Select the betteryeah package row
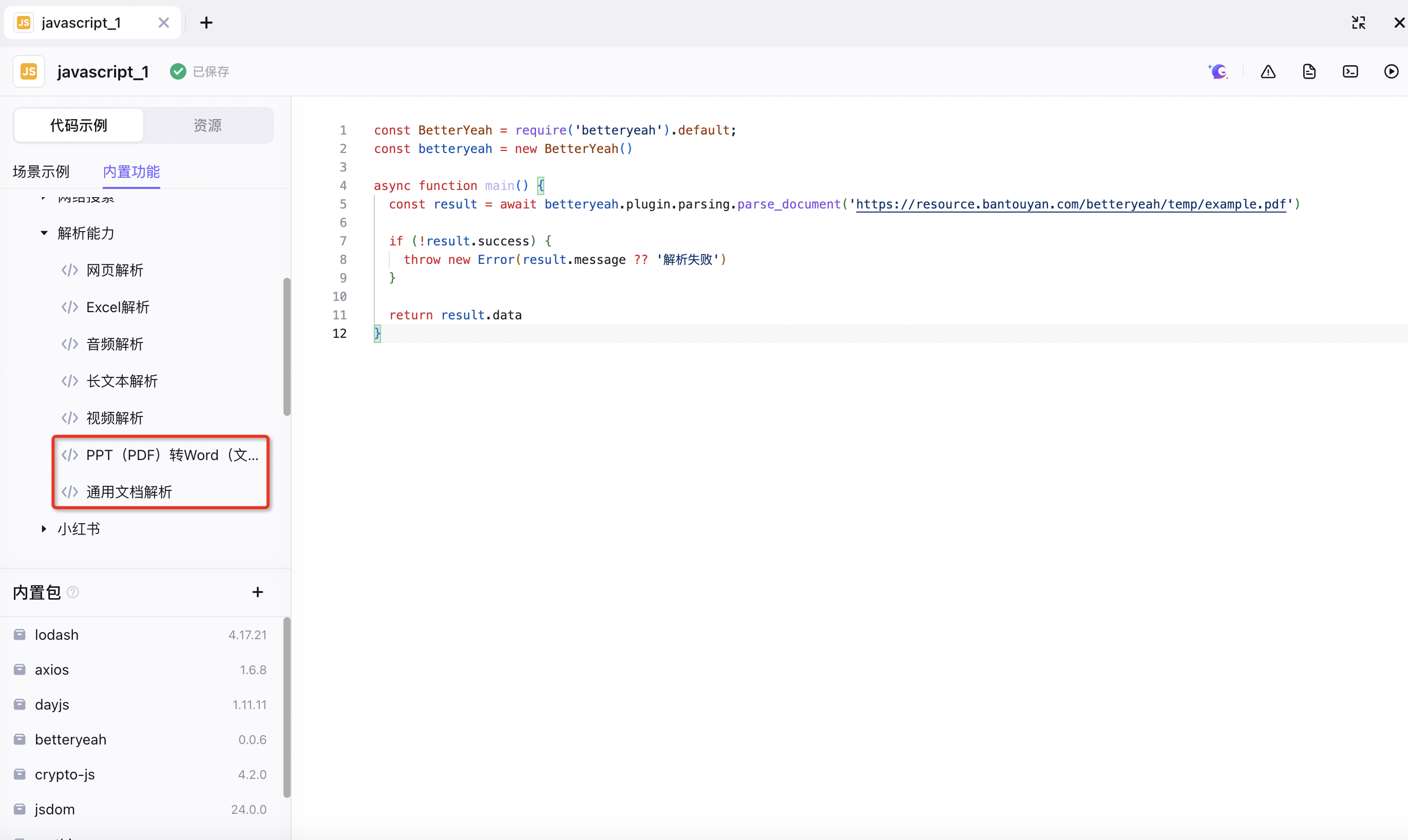Image resolution: width=1408 pixels, height=840 pixels. point(140,739)
